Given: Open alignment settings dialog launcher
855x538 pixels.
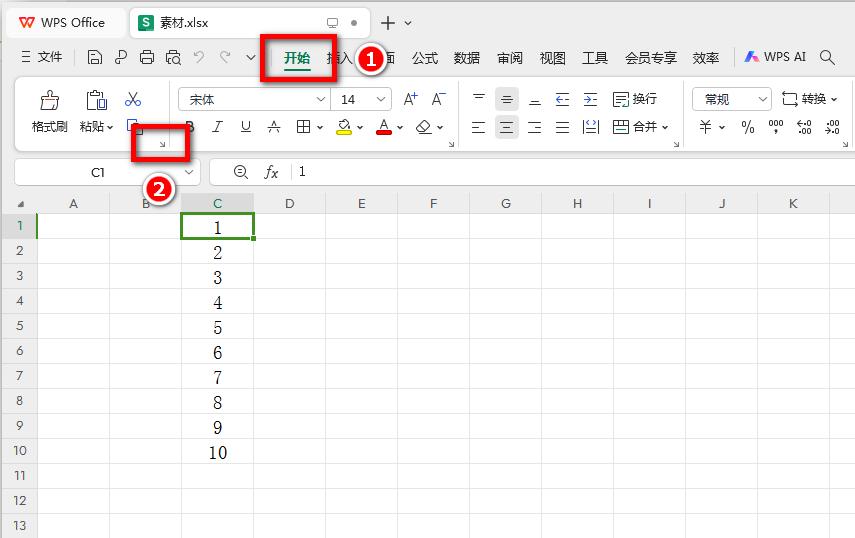Looking at the screenshot, I should pyautogui.click(x=676, y=144).
